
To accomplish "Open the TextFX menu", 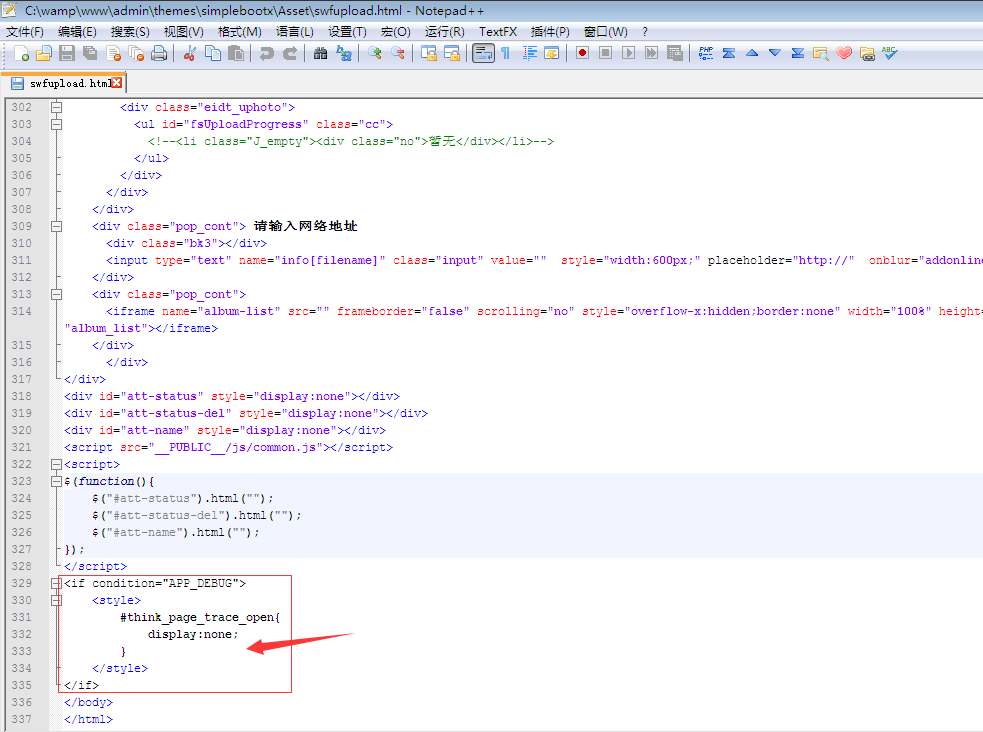I will 498,32.
